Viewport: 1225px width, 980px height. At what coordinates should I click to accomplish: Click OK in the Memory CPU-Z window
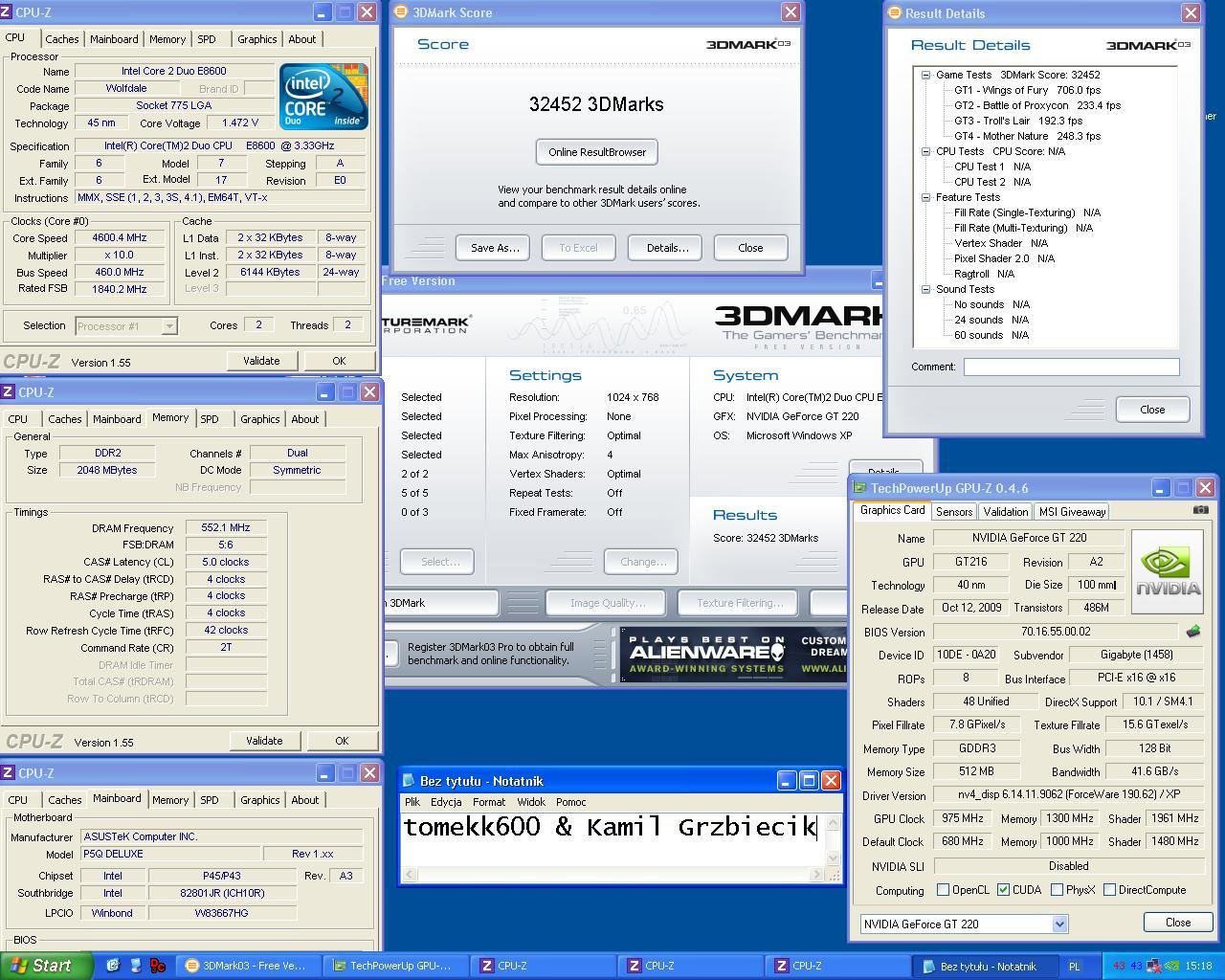pyautogui.click(x=342, y=741)
